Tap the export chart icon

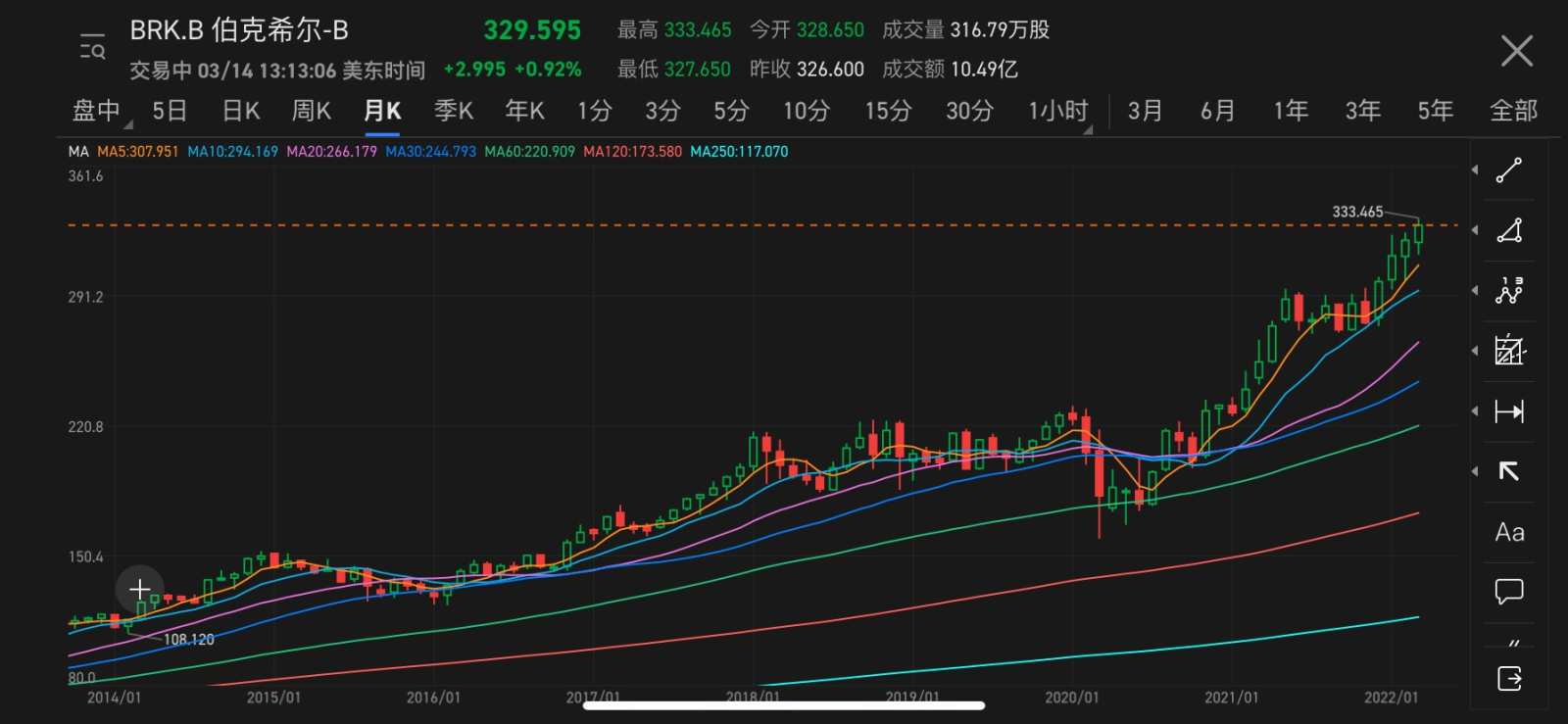tap(1509, 678)
